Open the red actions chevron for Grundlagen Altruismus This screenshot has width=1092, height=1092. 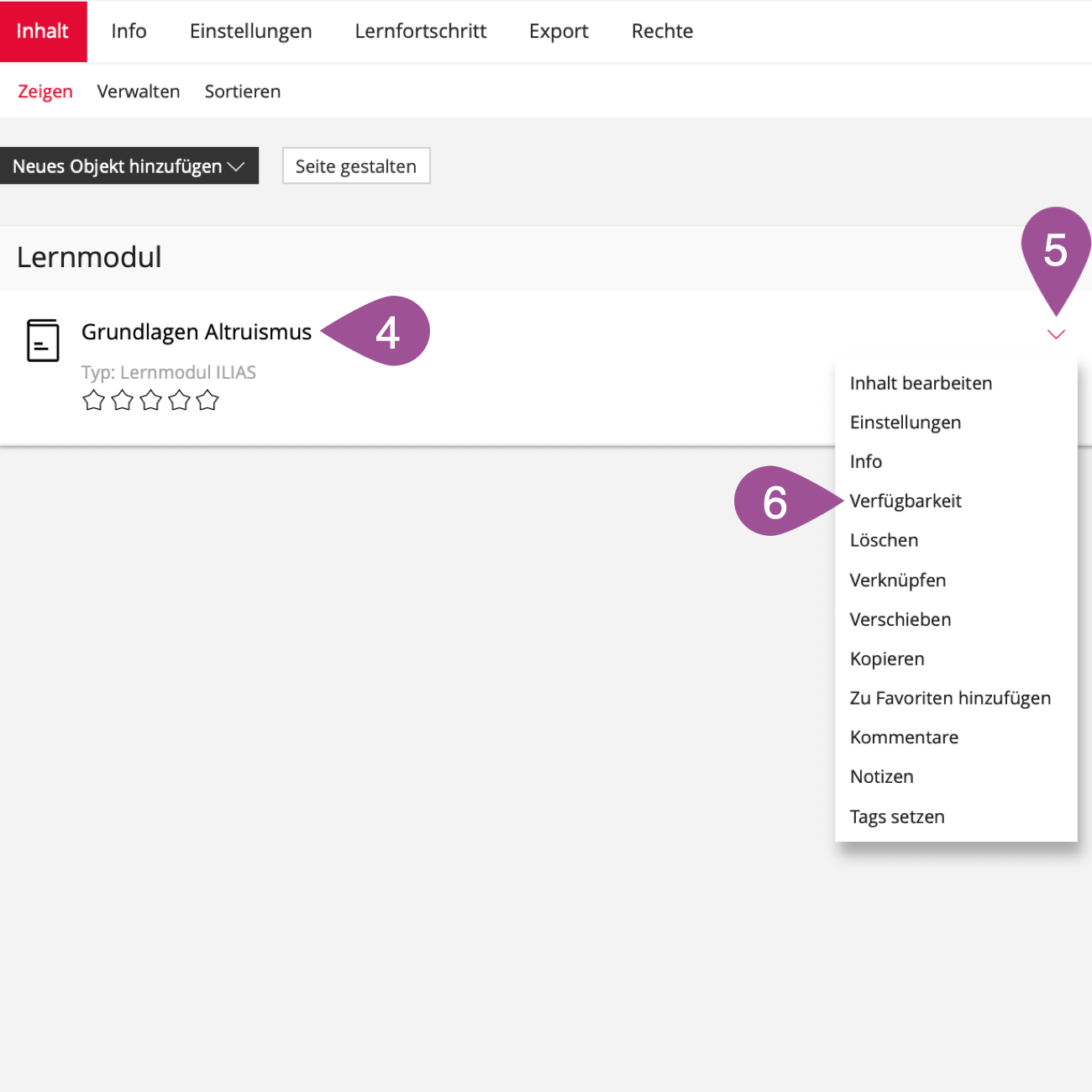[1056, 334]
